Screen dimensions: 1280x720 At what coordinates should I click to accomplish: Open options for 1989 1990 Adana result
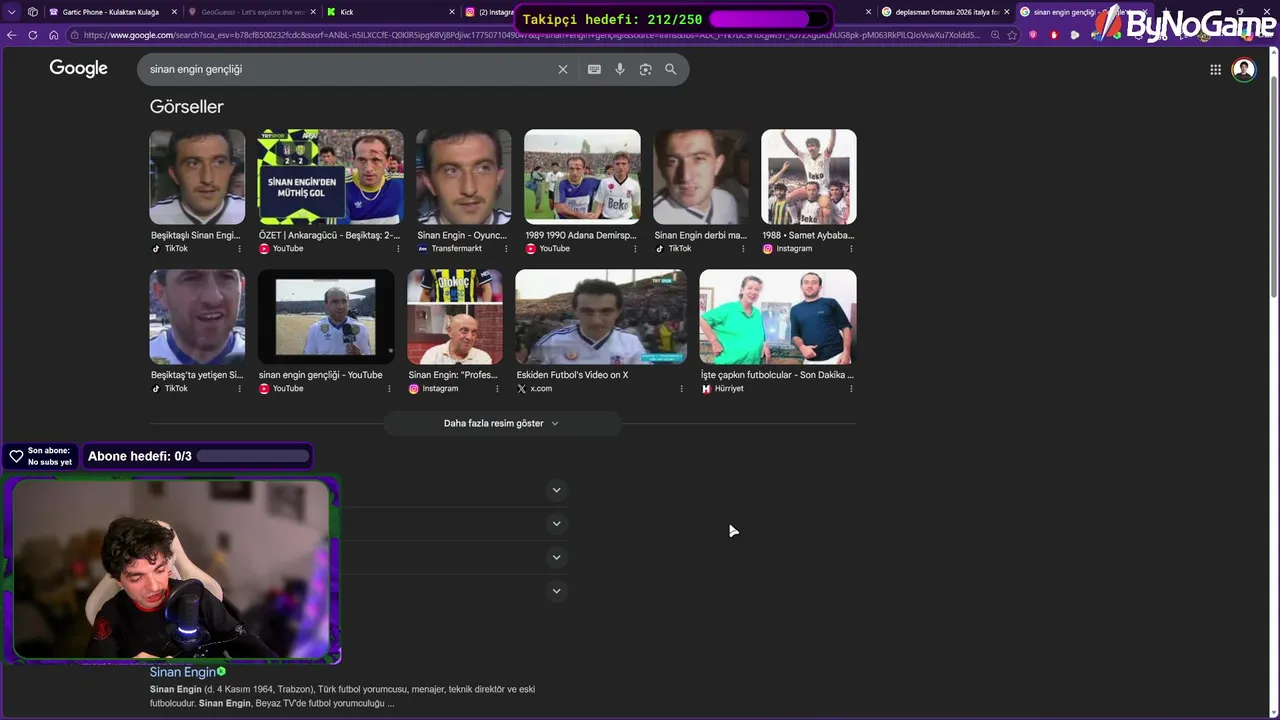click(x=634, y=249)
